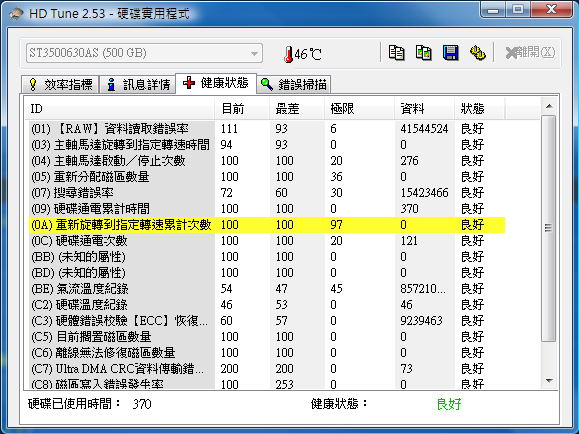Image resolution: width=579 pixels, height=434 pixels.
Task: Click data value 121 for 硬碟通電次數
Action: [409, 240]
